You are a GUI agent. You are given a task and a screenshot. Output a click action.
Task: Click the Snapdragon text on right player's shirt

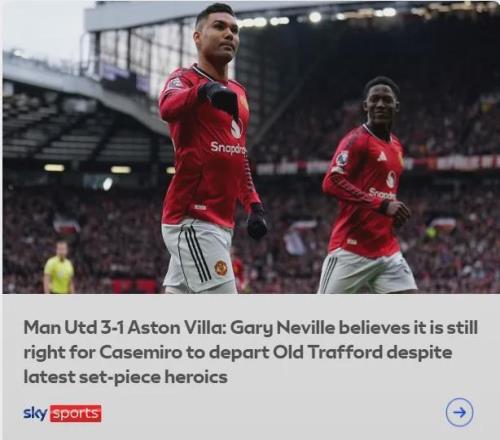point(382,194)
